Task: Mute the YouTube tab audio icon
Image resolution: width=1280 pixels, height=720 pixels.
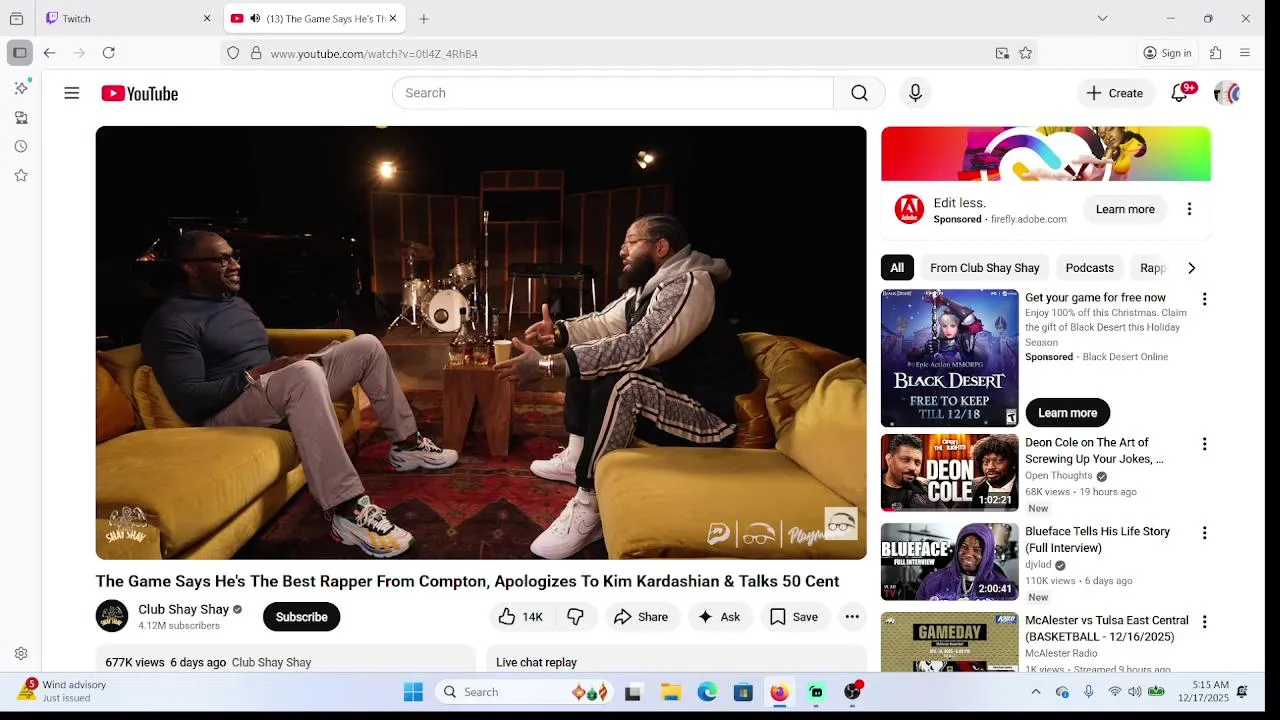Action: point(255,18)
